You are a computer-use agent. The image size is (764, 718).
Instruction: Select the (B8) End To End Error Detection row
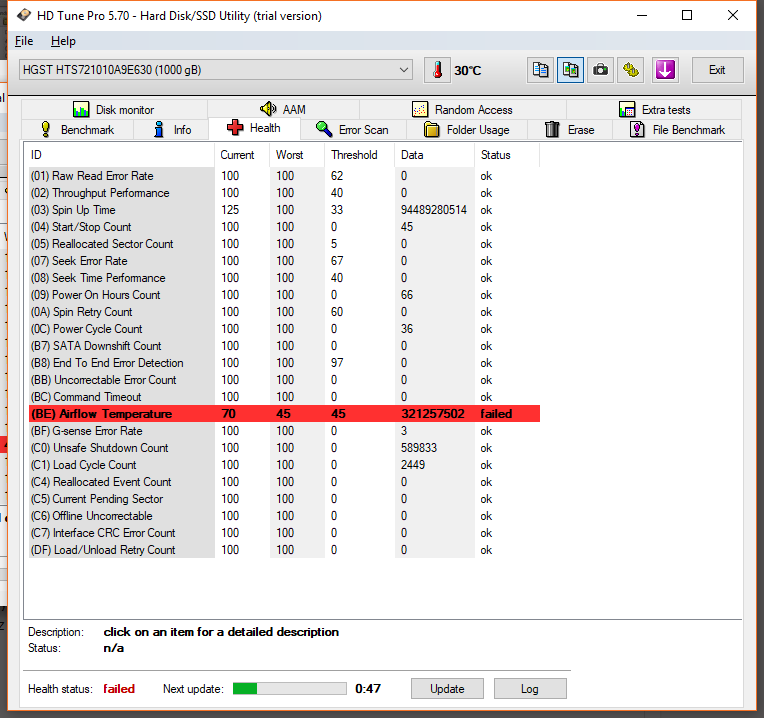pos(284,363)
